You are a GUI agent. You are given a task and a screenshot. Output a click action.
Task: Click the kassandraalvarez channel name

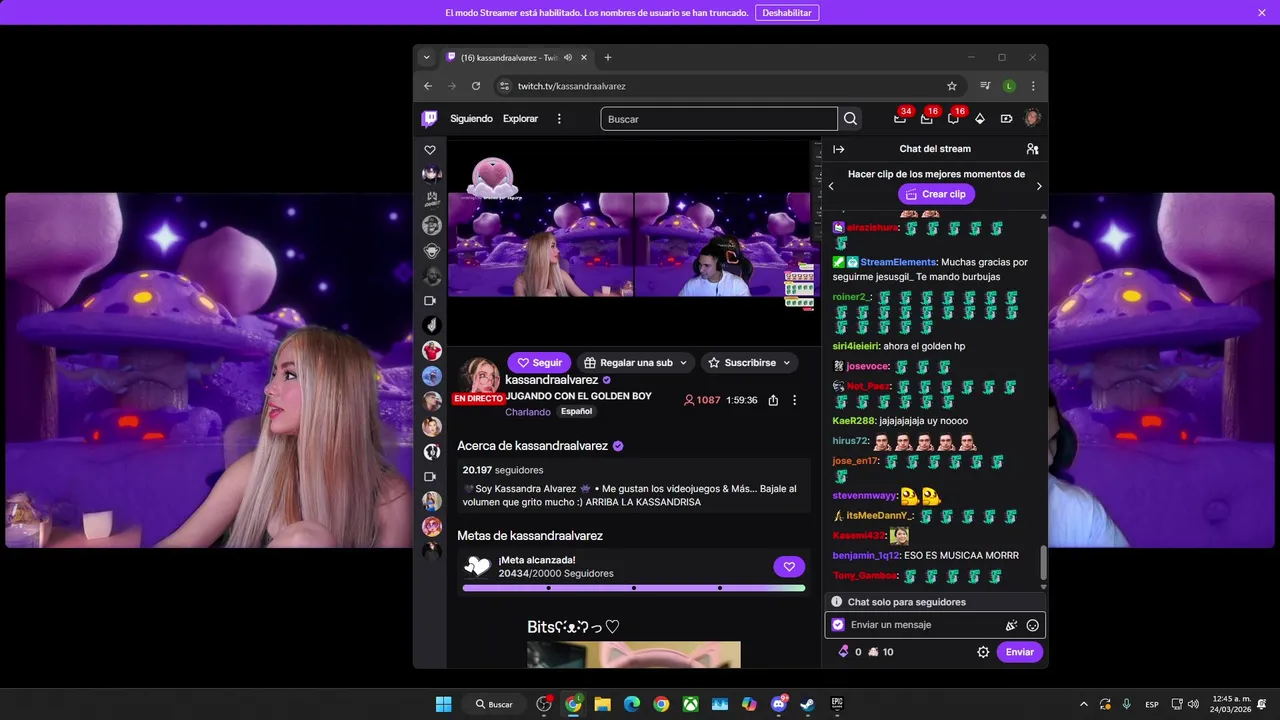tap(552, 380)
